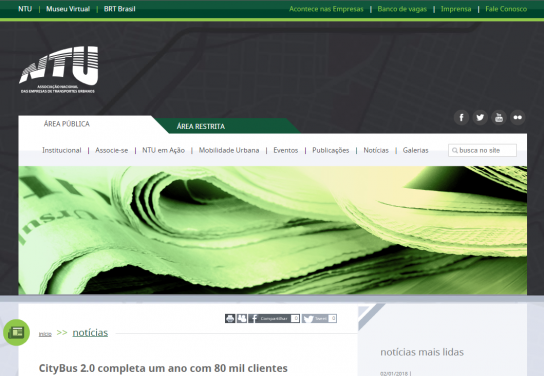Open the YouTube channel icon
Screen dimensions: 544x376
[x=499, y=118]
